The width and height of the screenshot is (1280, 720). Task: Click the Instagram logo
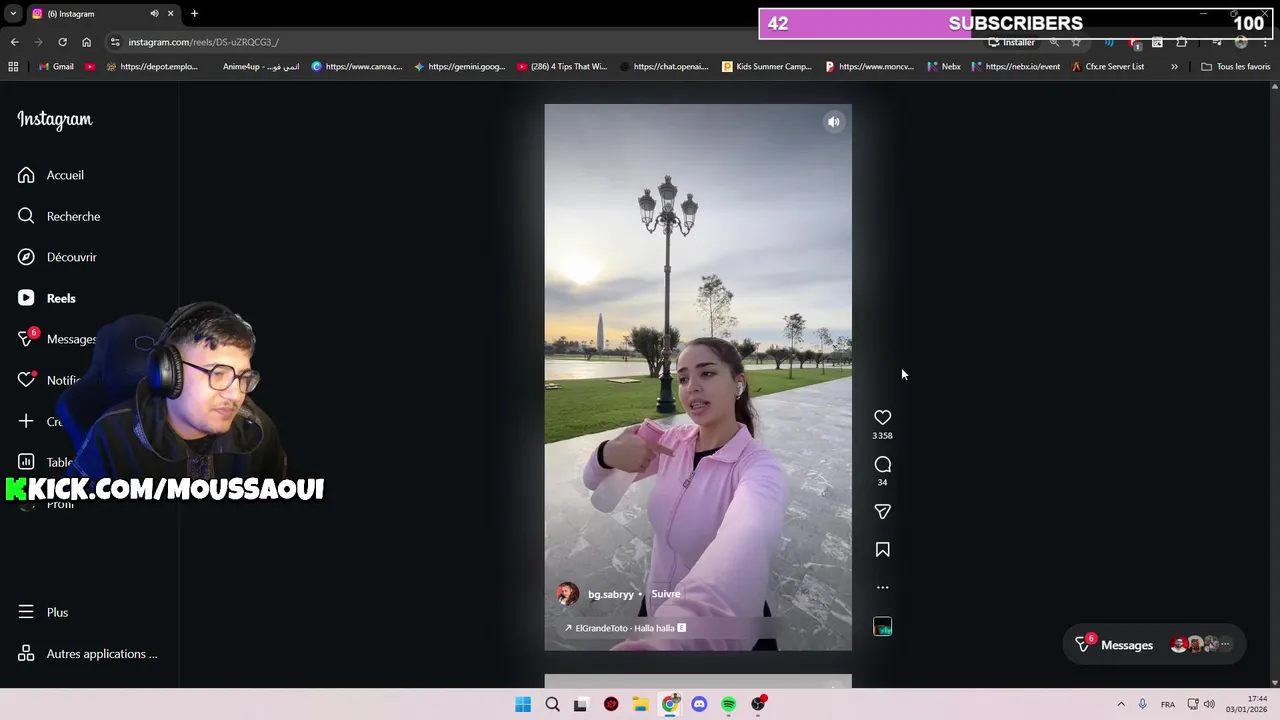pyautogui.click(x=55, y=119)
